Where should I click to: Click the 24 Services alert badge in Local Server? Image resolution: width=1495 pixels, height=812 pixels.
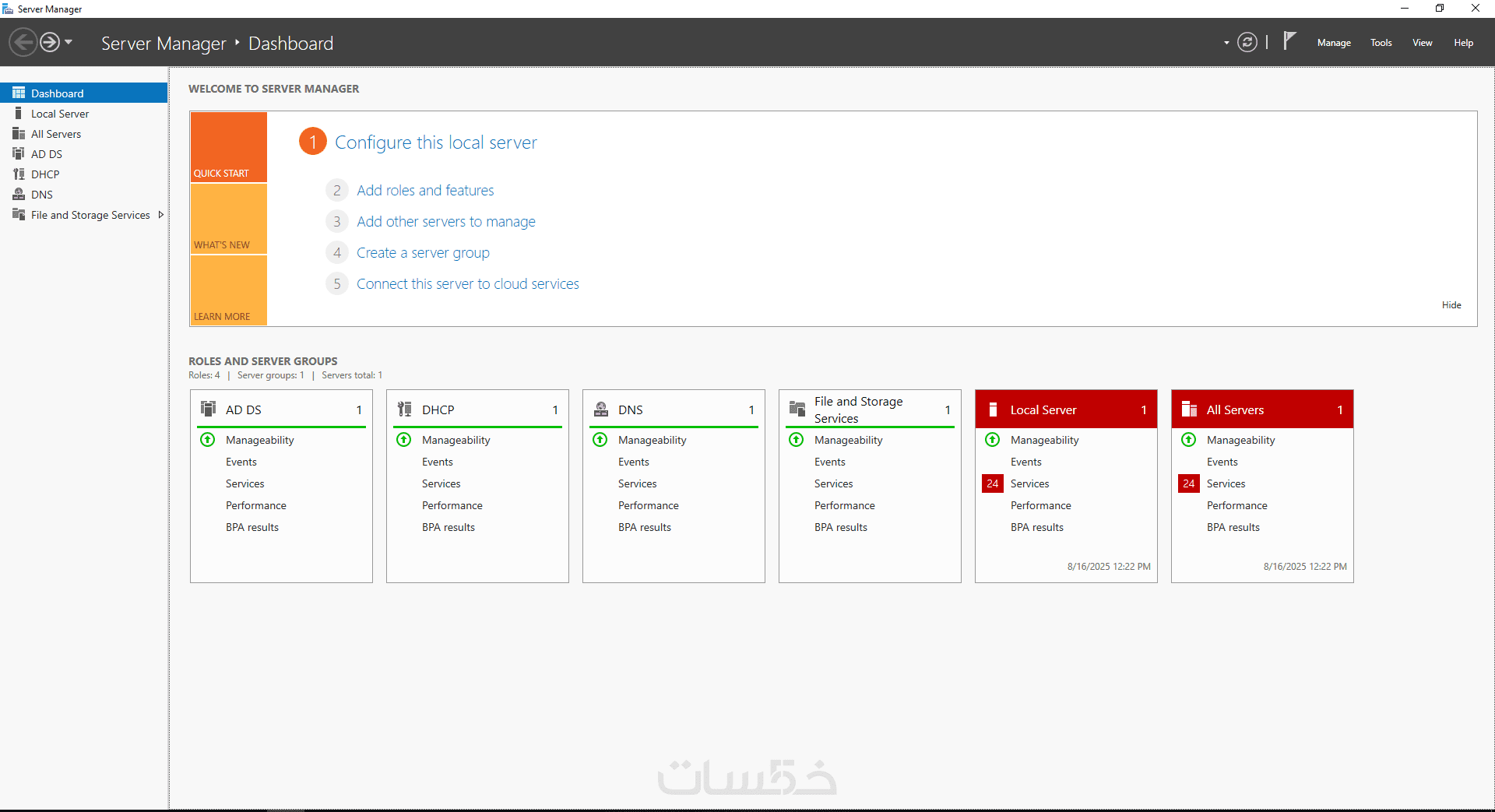(x=993, y=483)
